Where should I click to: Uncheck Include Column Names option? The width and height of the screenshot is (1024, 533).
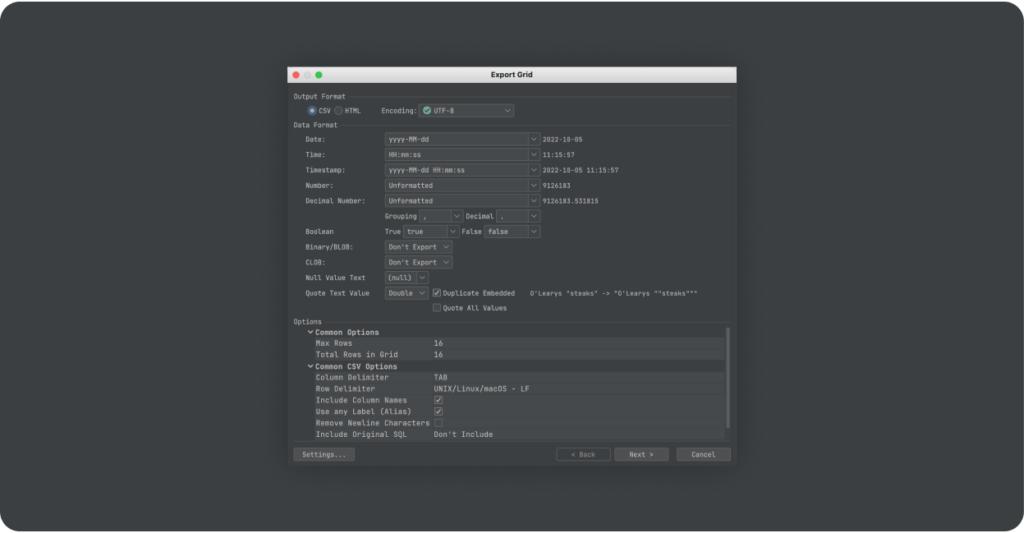pyautogui.click(x=438, y=400)
